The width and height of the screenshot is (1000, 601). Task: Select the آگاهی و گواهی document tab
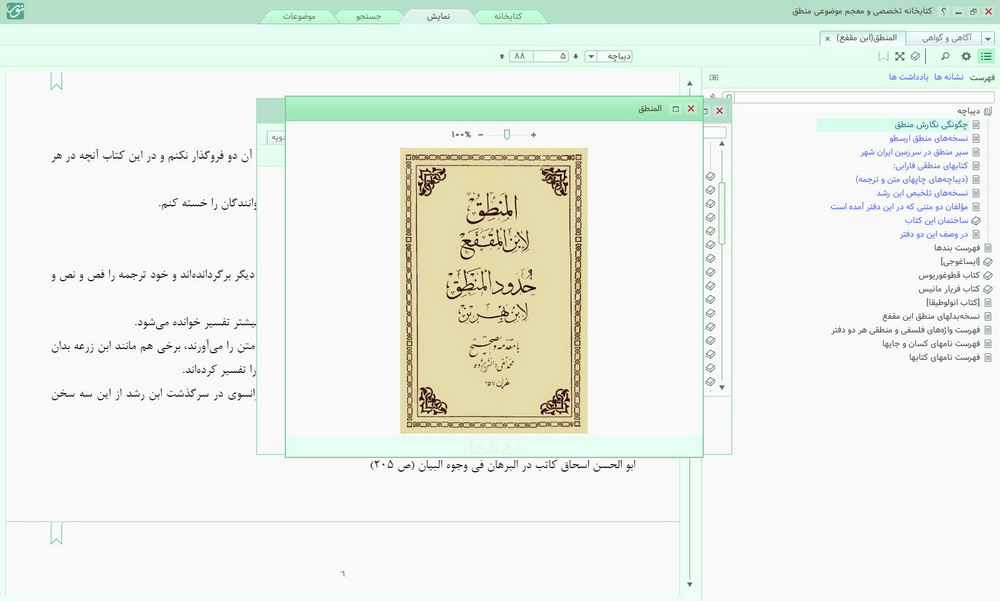946,38
